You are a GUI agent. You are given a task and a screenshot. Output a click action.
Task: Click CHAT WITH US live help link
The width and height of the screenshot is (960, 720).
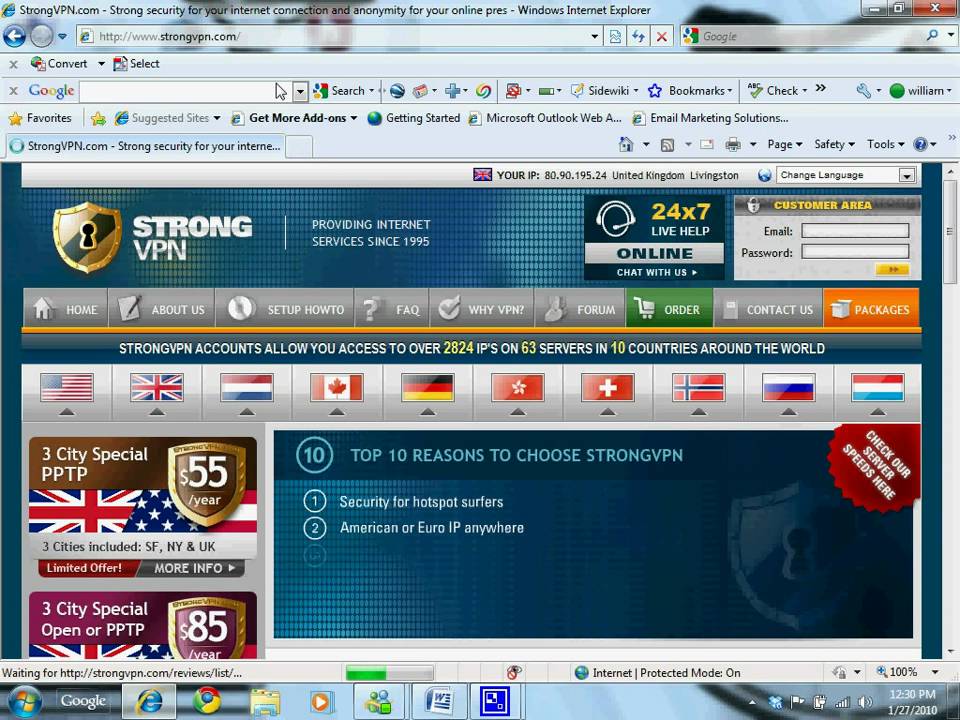tap(656, 272)
